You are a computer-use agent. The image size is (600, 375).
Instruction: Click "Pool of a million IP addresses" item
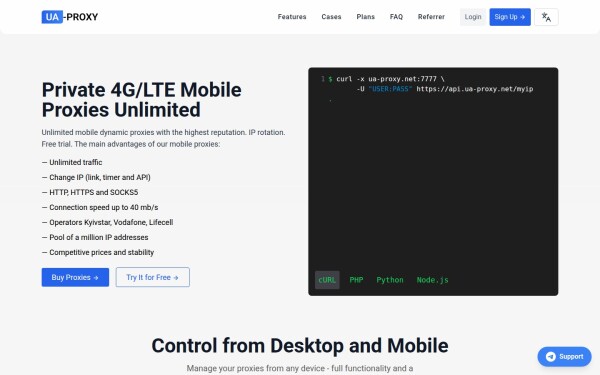coord(95,237)
